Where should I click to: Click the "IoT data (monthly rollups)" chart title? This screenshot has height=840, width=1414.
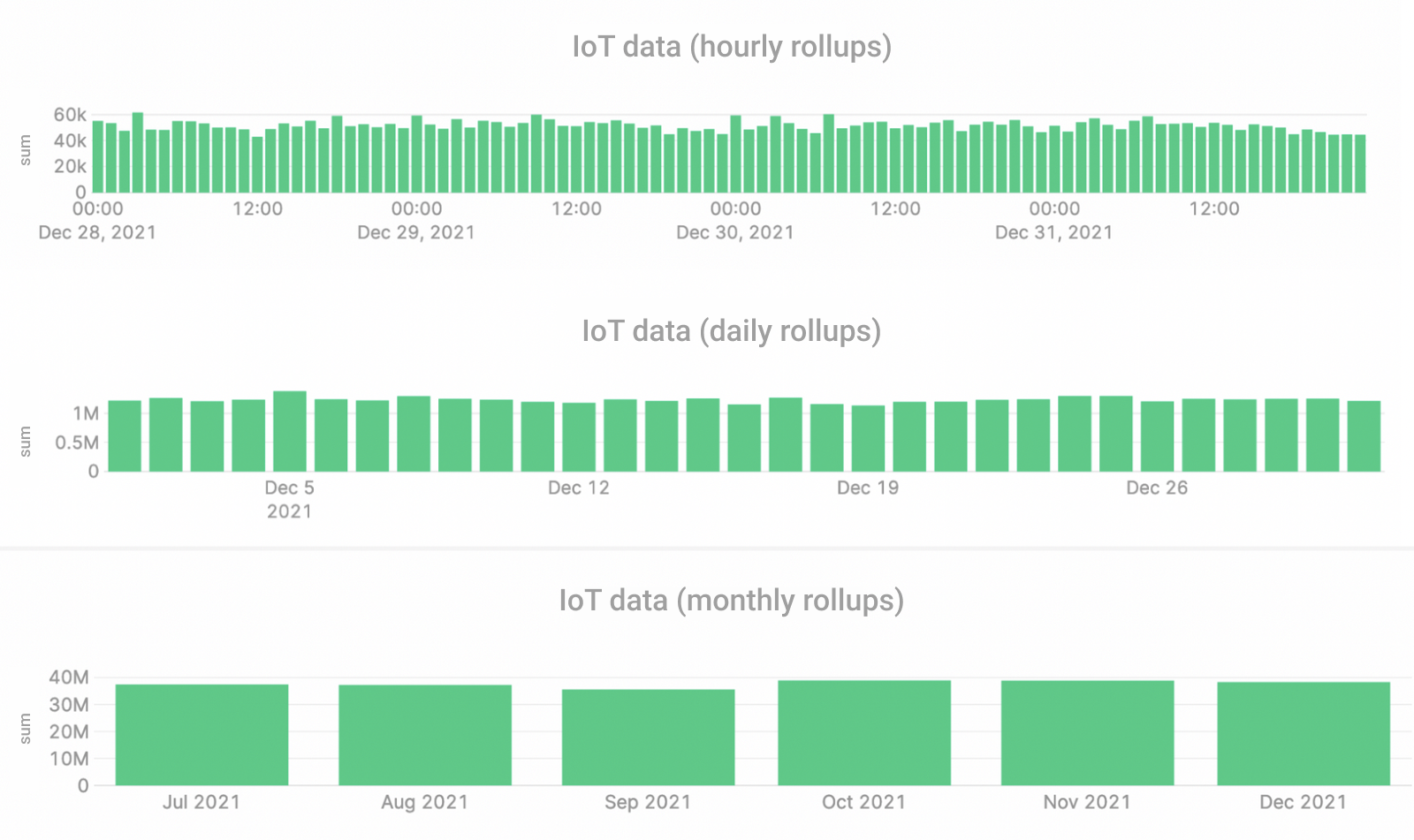[x=732, y=601]
